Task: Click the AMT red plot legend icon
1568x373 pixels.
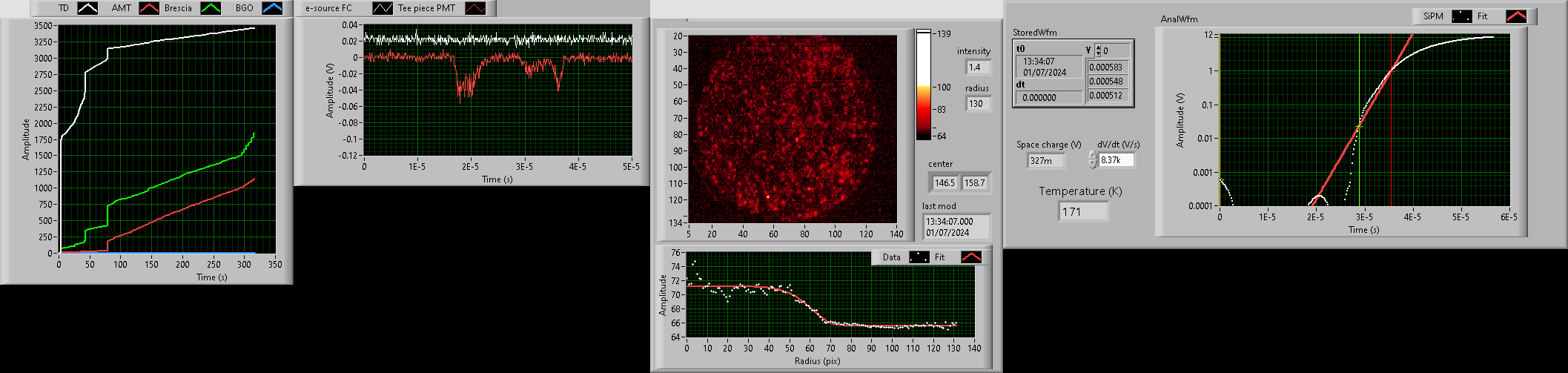Action: (149, 8)
